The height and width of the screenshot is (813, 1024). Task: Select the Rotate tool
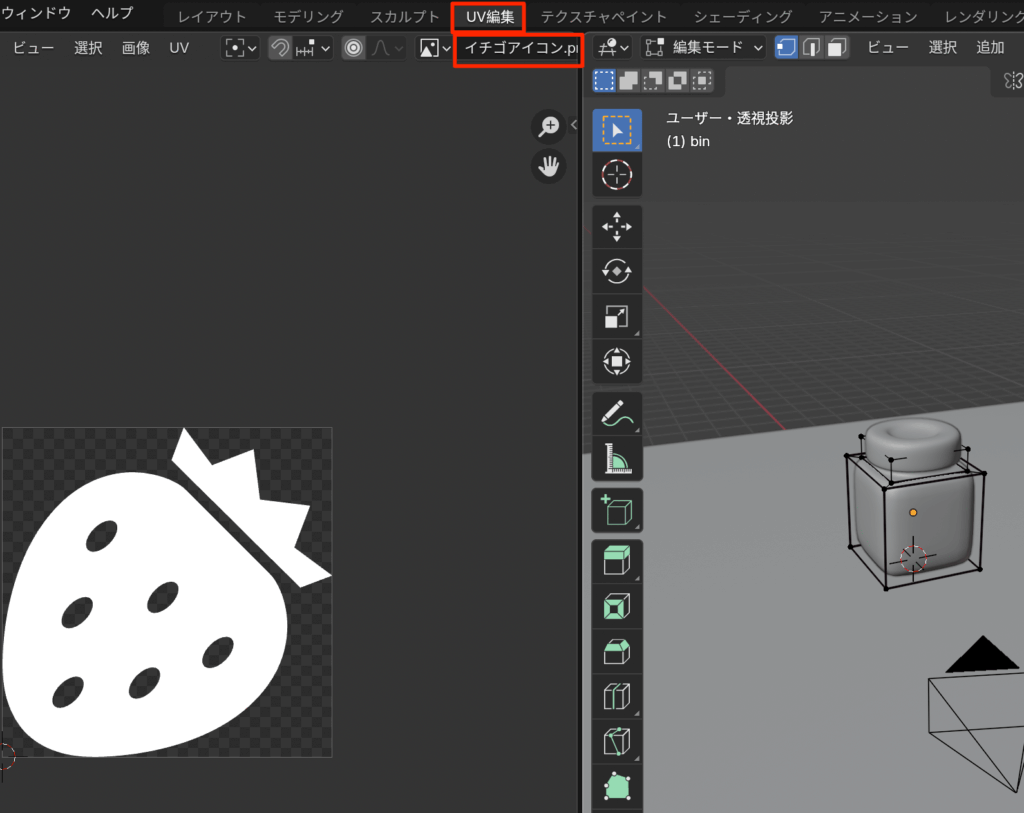click(617, 272)
